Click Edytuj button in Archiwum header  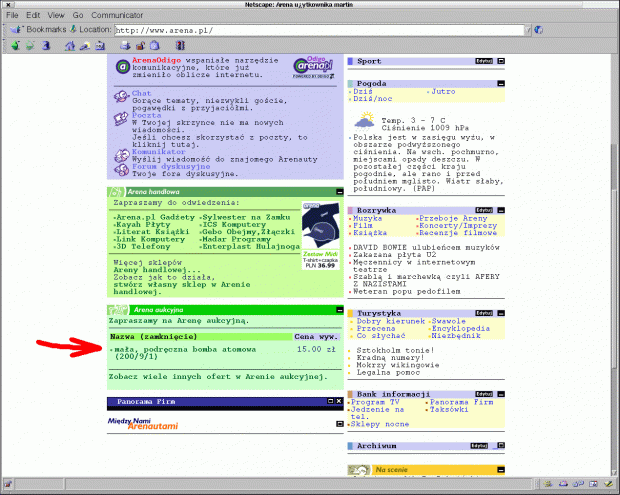pyautogui.click(x=479, y=446)
